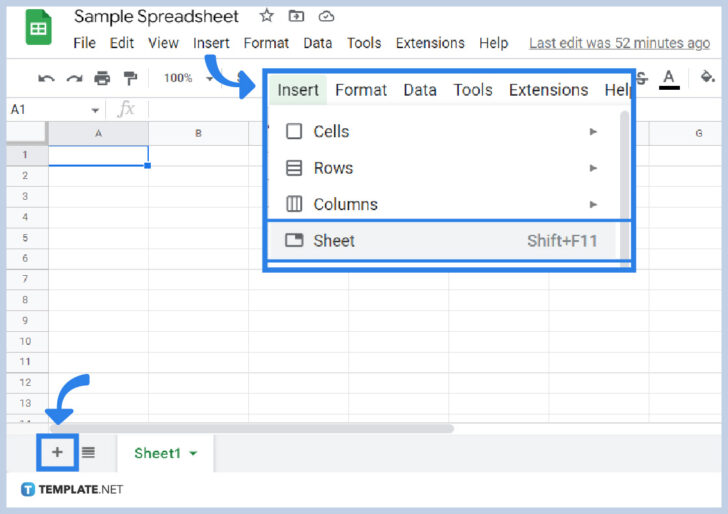Click the print icon

pos(102,78)
